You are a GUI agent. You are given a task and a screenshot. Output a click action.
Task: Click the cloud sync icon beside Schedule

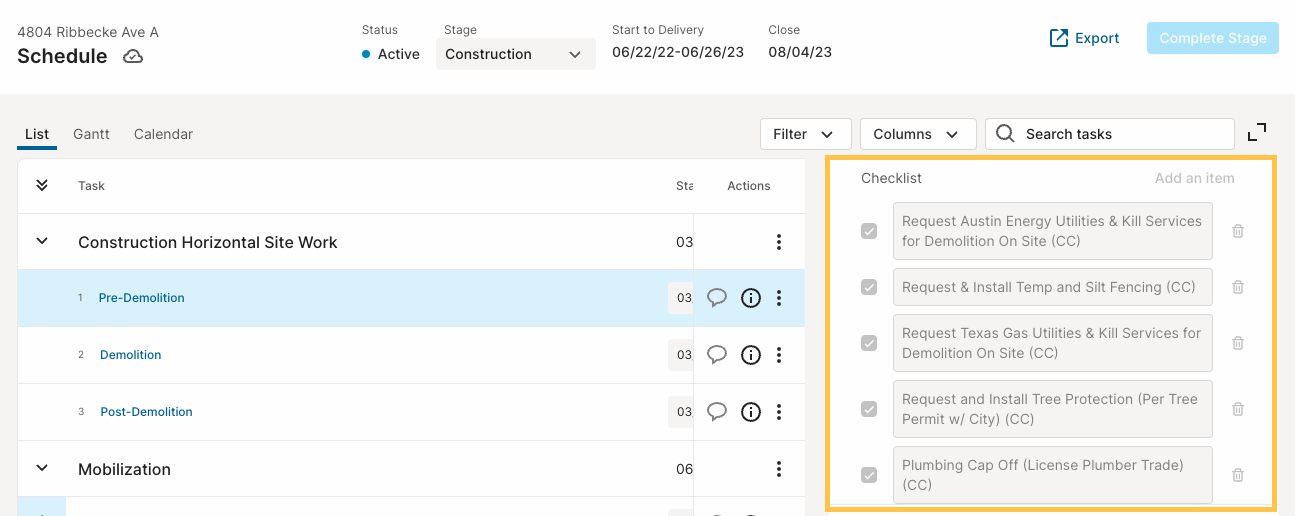pos(133,57)
